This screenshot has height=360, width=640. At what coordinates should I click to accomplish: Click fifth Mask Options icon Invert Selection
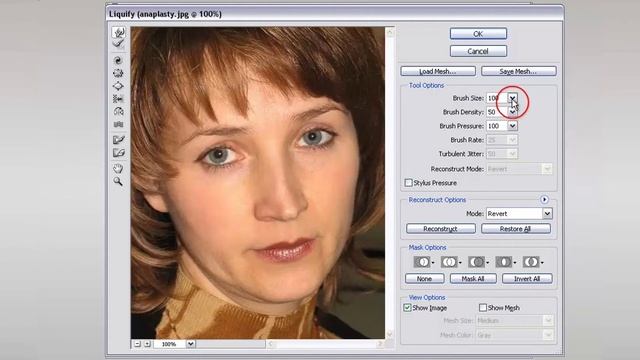pyautogui.click(x=531, y=262)
